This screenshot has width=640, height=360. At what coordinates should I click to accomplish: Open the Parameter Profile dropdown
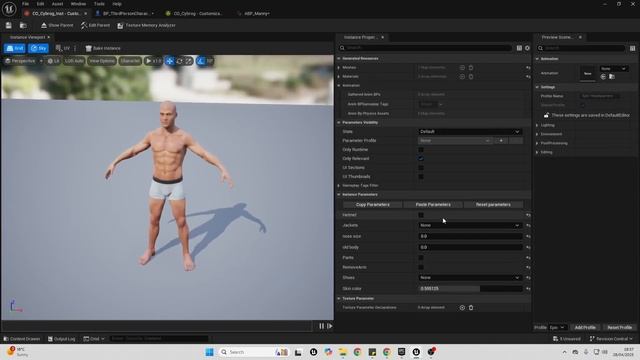(455, 140)
